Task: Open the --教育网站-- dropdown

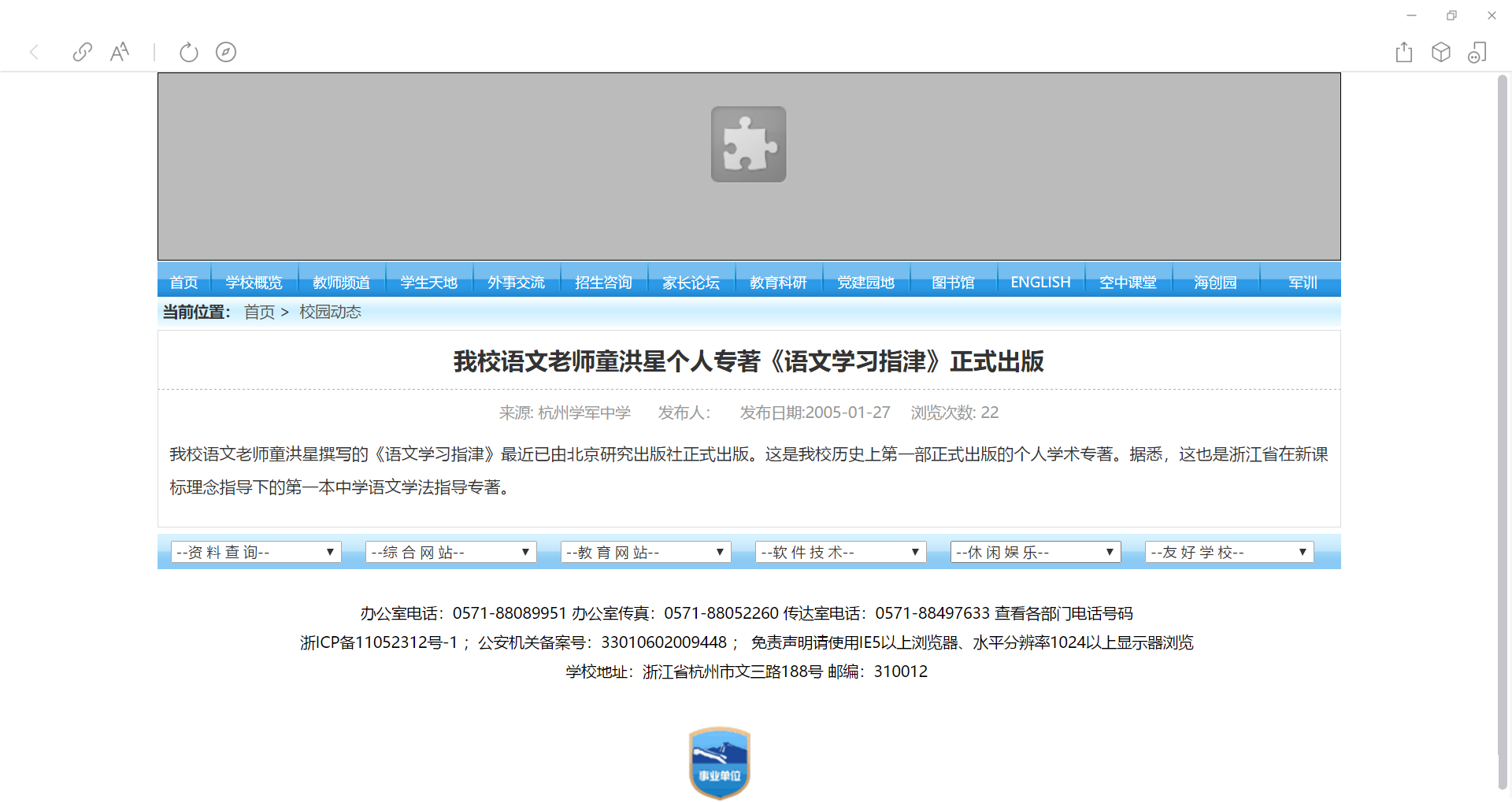Action: [x=646, y=552]
